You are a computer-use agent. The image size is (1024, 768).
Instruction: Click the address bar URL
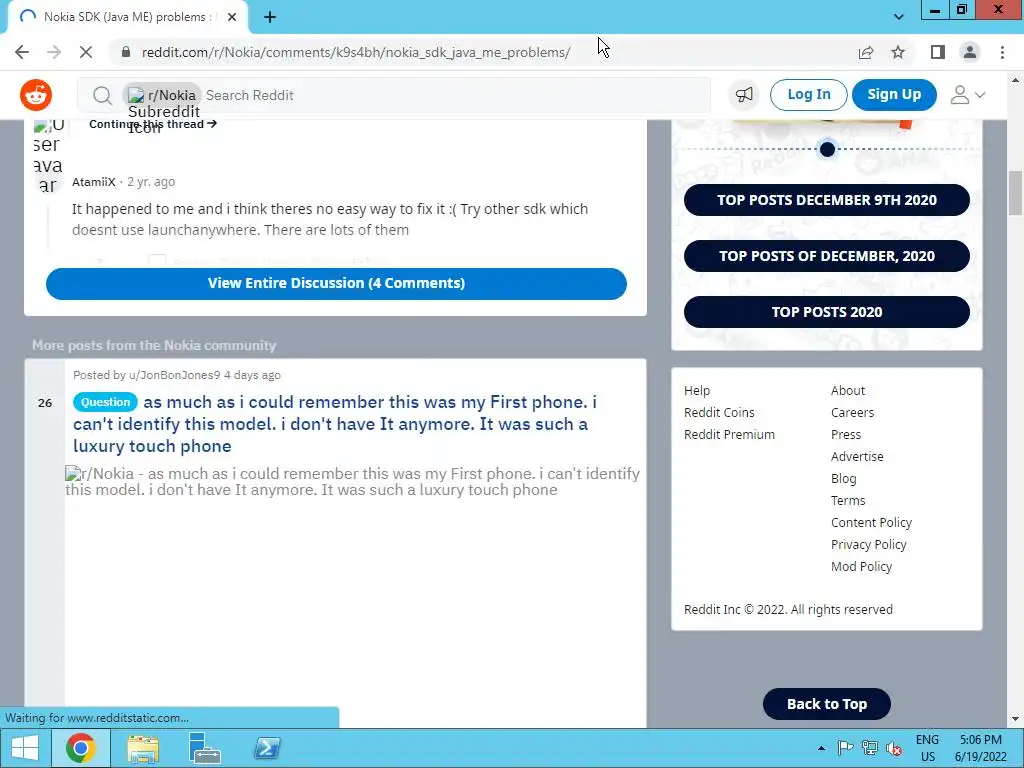[x=356, y=52]
